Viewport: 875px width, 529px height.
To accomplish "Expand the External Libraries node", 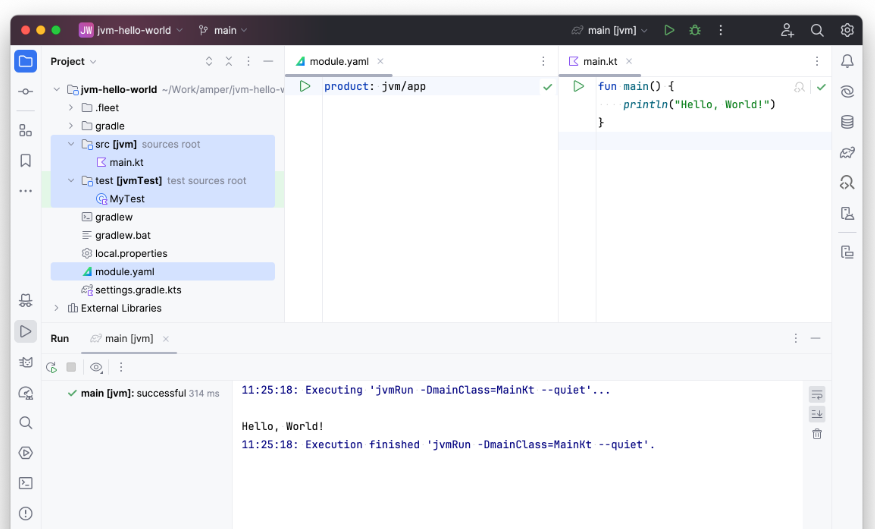I will tap(57, 308).
